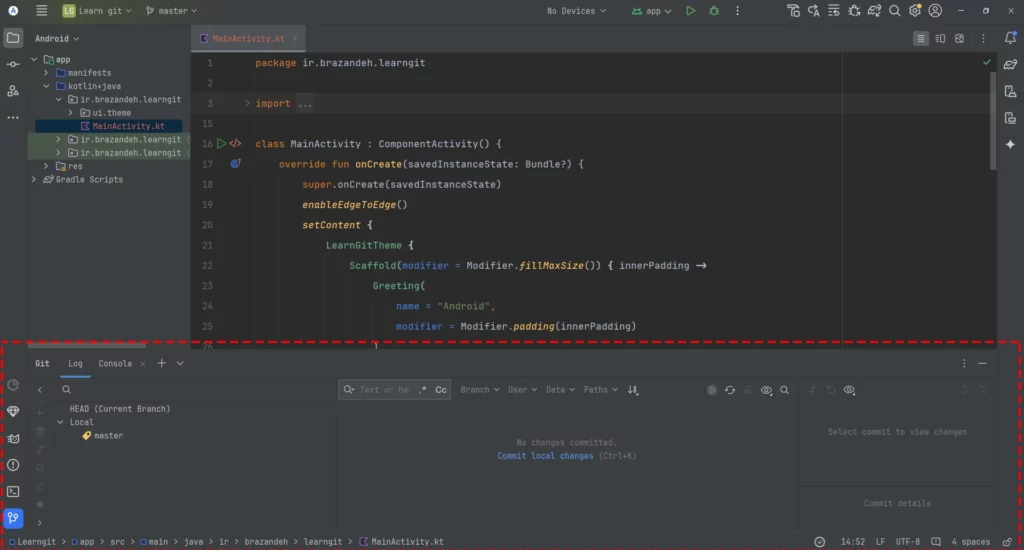Toggle read-only lock in status bar

click(x=1008, y=542)
